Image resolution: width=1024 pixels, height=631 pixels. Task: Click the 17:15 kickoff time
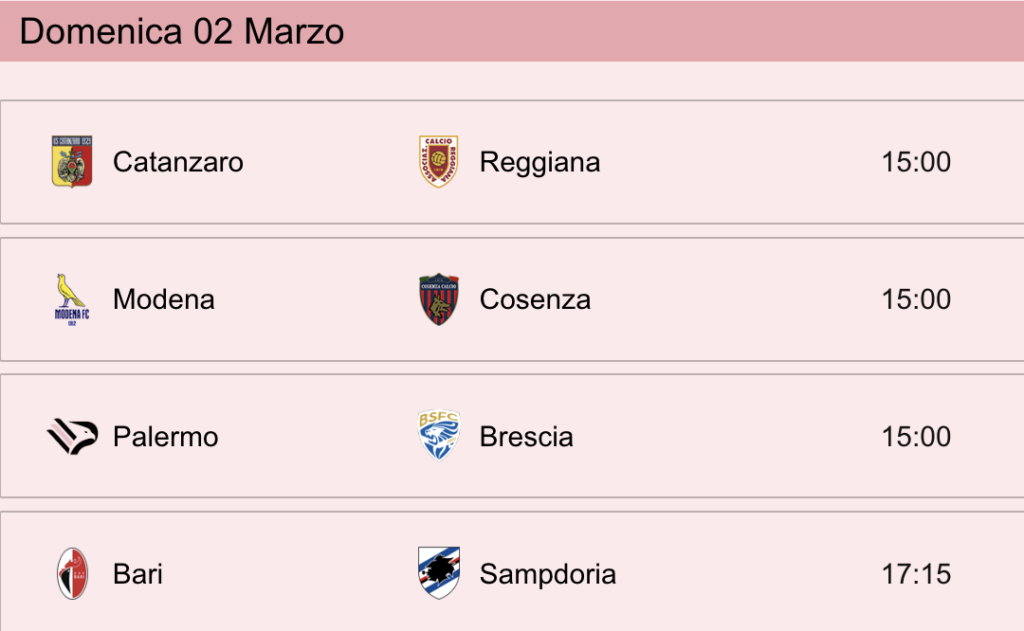(x=916, y=574)
